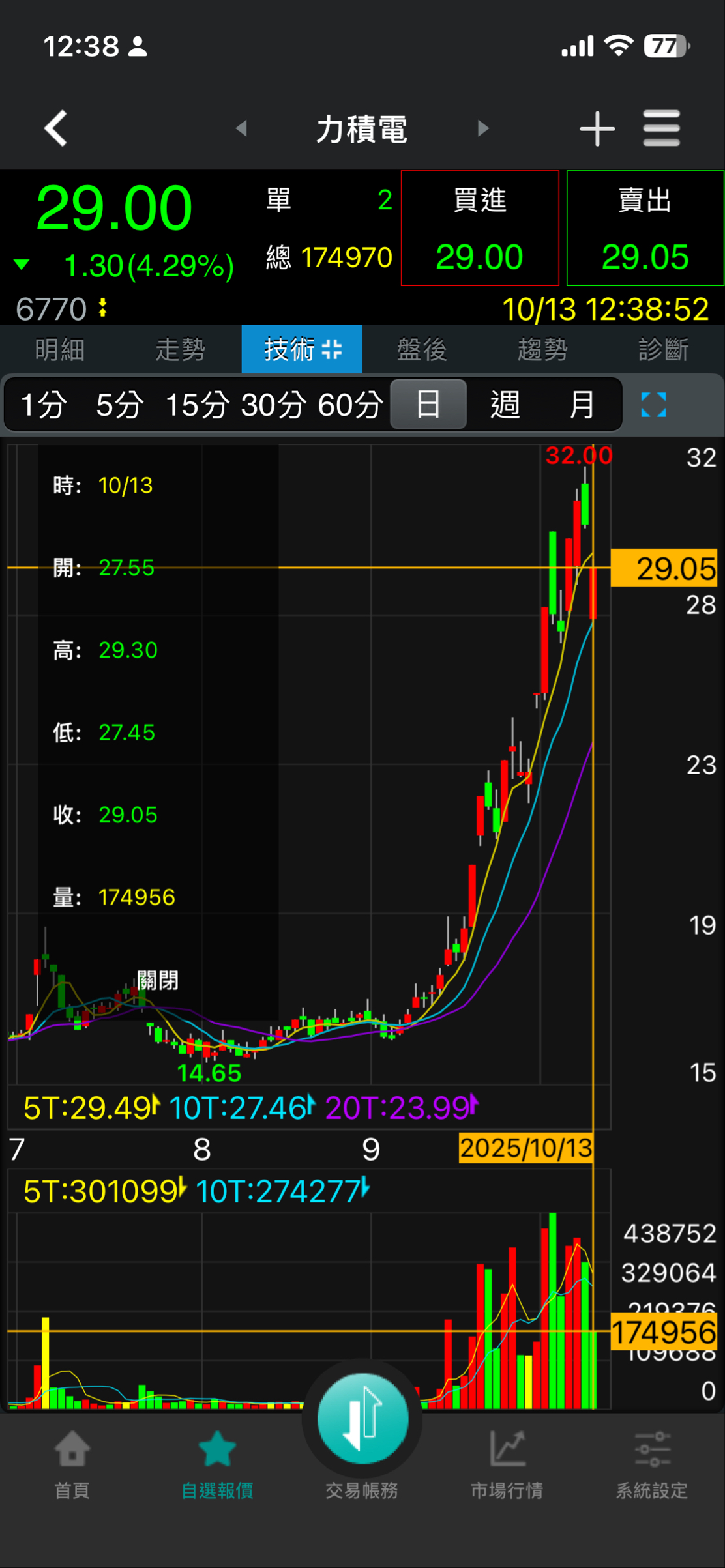Image resolution: width=725 pixels, height=1568 pixels.
Task: Check the Wi-Fi status icon
Action: coord(618,46)
